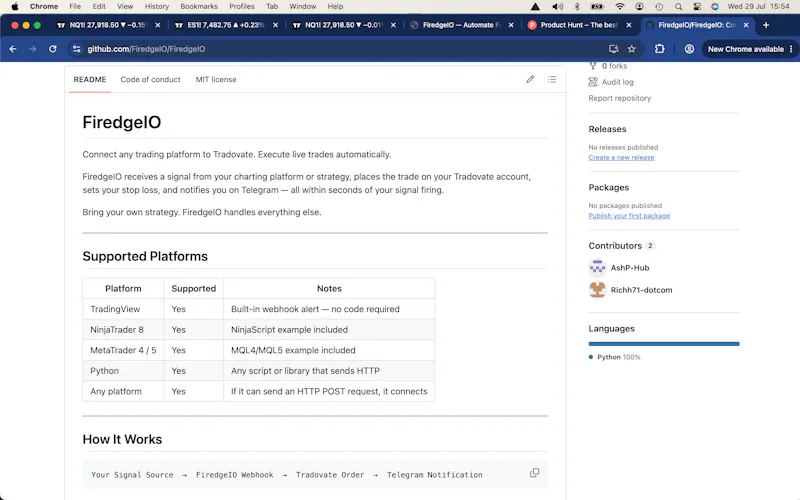Open the README outline list icon
800x500 pixels.
[x=552, y=79]
